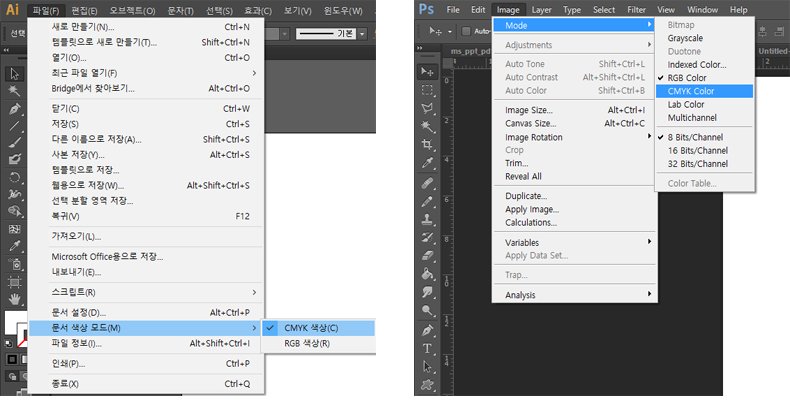This screenshot has width=790, height=418.
Task: Expand the Adjustments submenu
Action: 574,45
